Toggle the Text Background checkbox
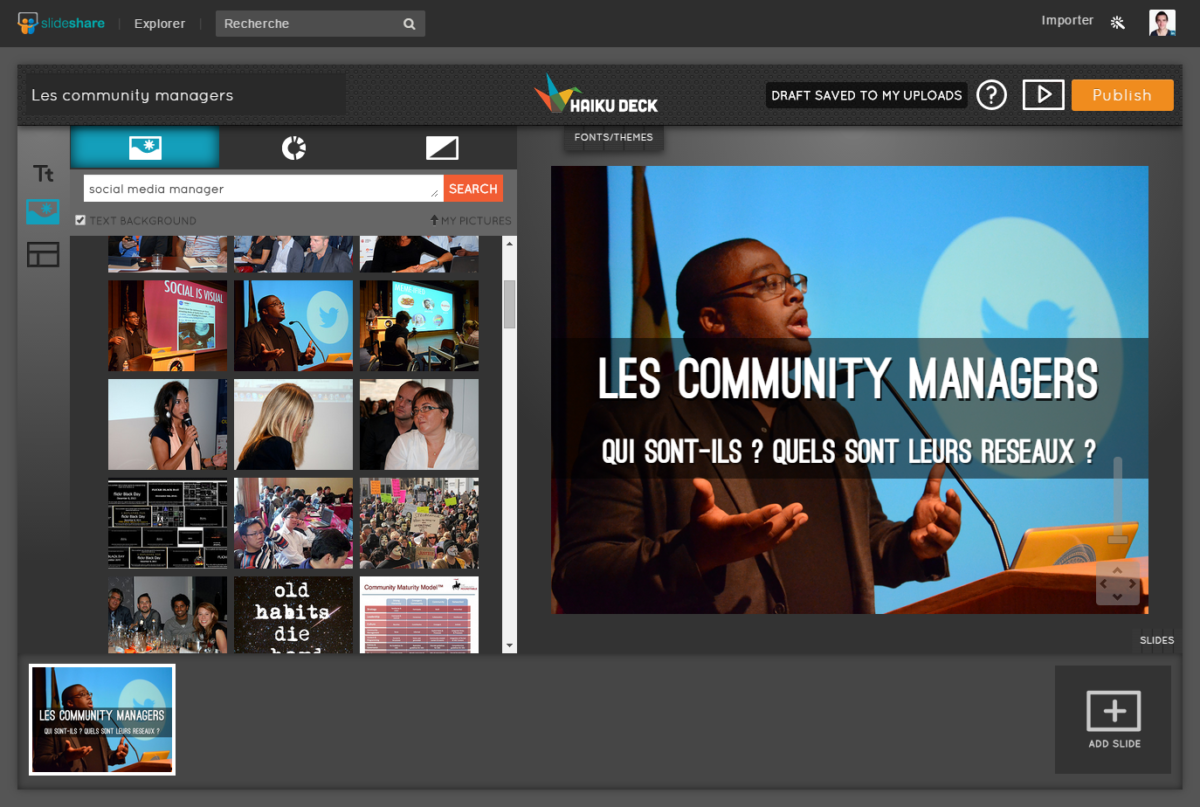This screenshot has width=1200, height=807. pyautogui.click(x=80, y=220)
